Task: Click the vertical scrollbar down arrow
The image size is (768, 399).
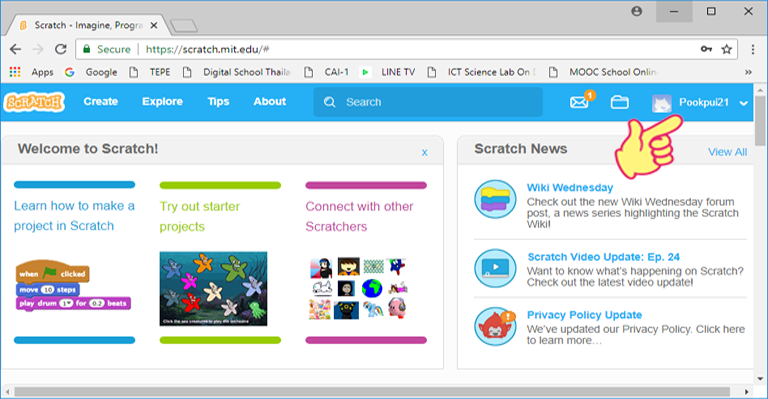Action: [760, 378]
